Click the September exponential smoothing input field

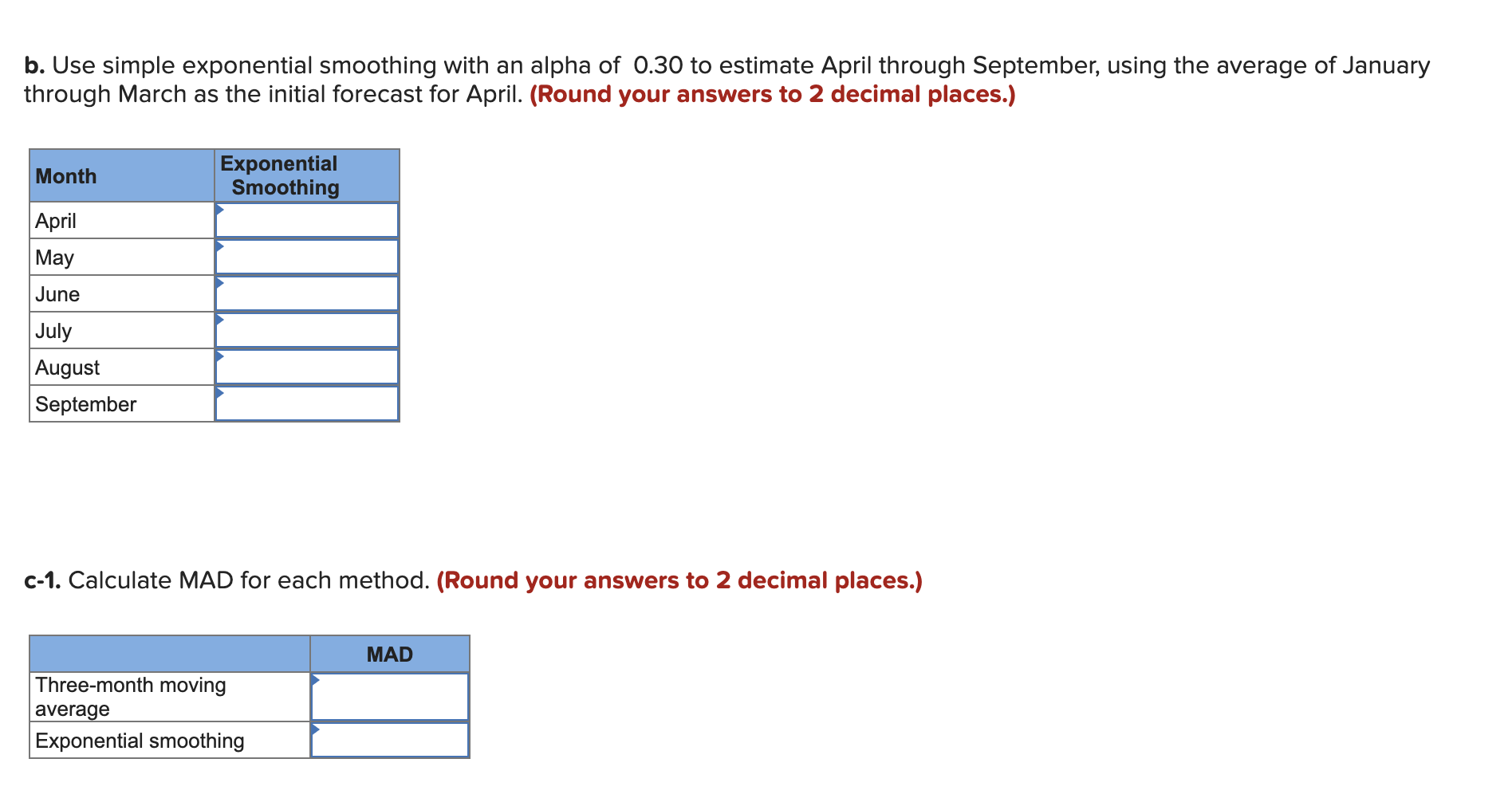pos(307,403)
